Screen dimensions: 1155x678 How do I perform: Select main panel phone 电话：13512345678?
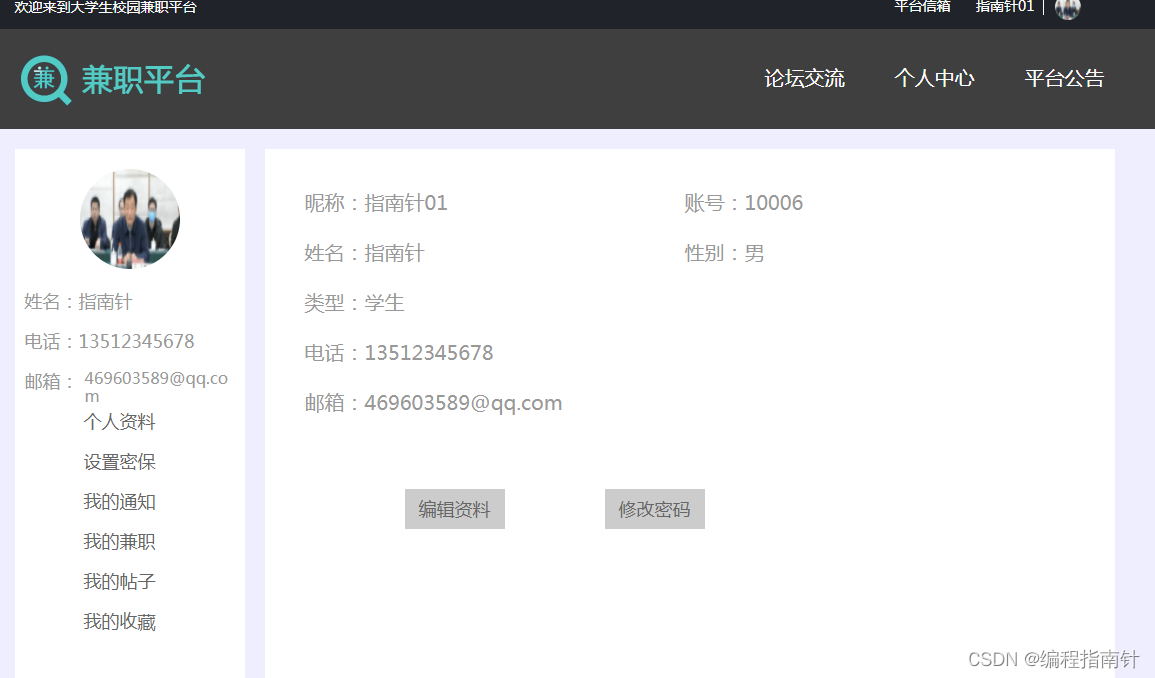399,353
